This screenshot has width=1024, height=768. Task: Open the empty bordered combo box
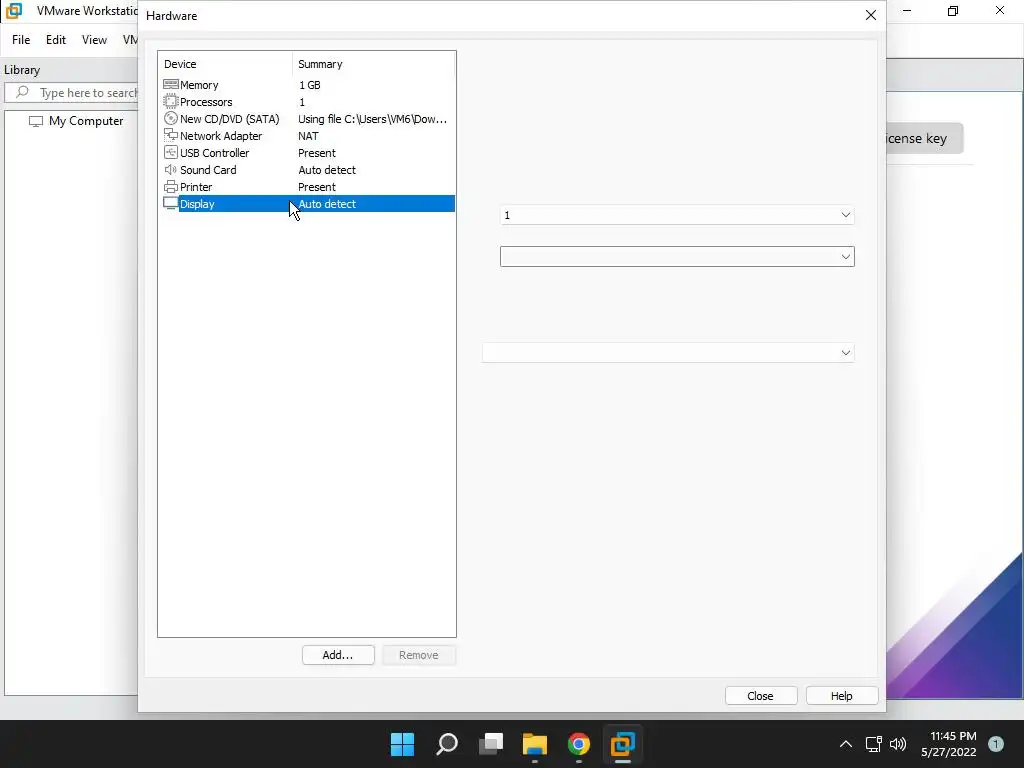coord(677,257)
